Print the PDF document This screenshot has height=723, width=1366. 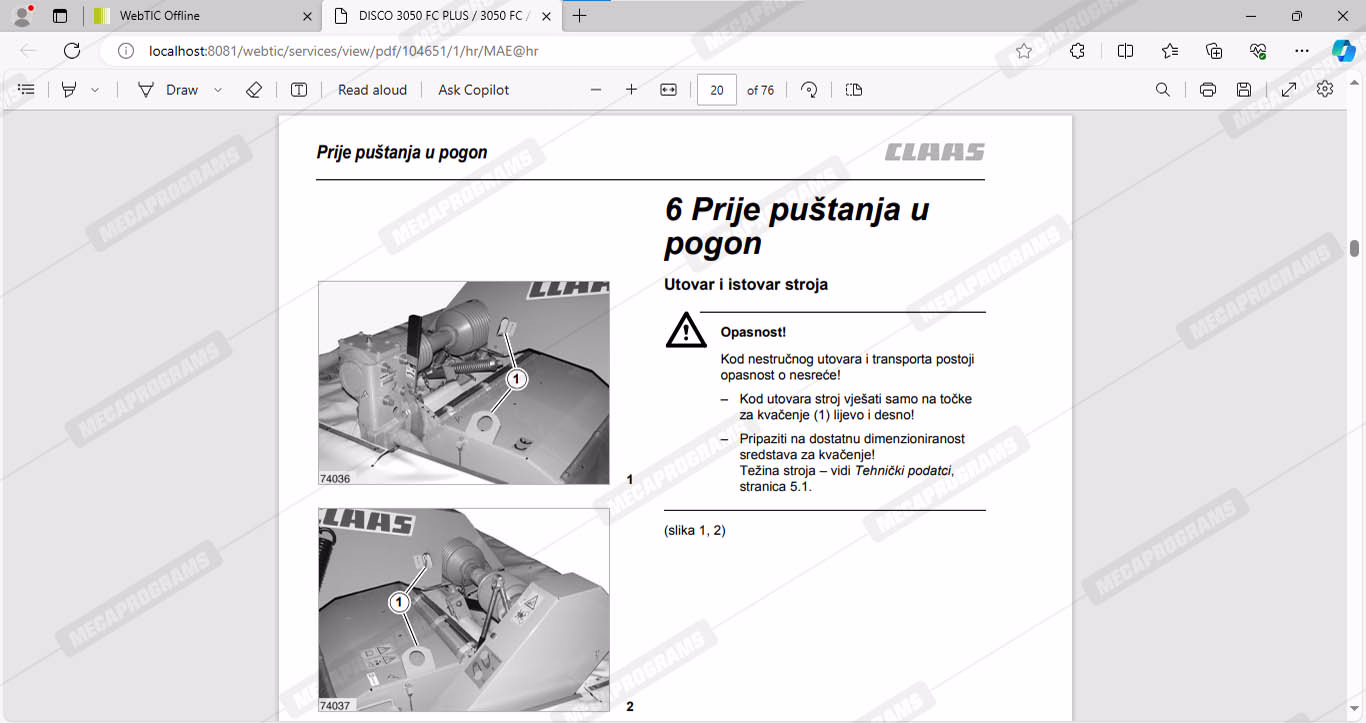pyautogui.click(x=1207, y=90)
